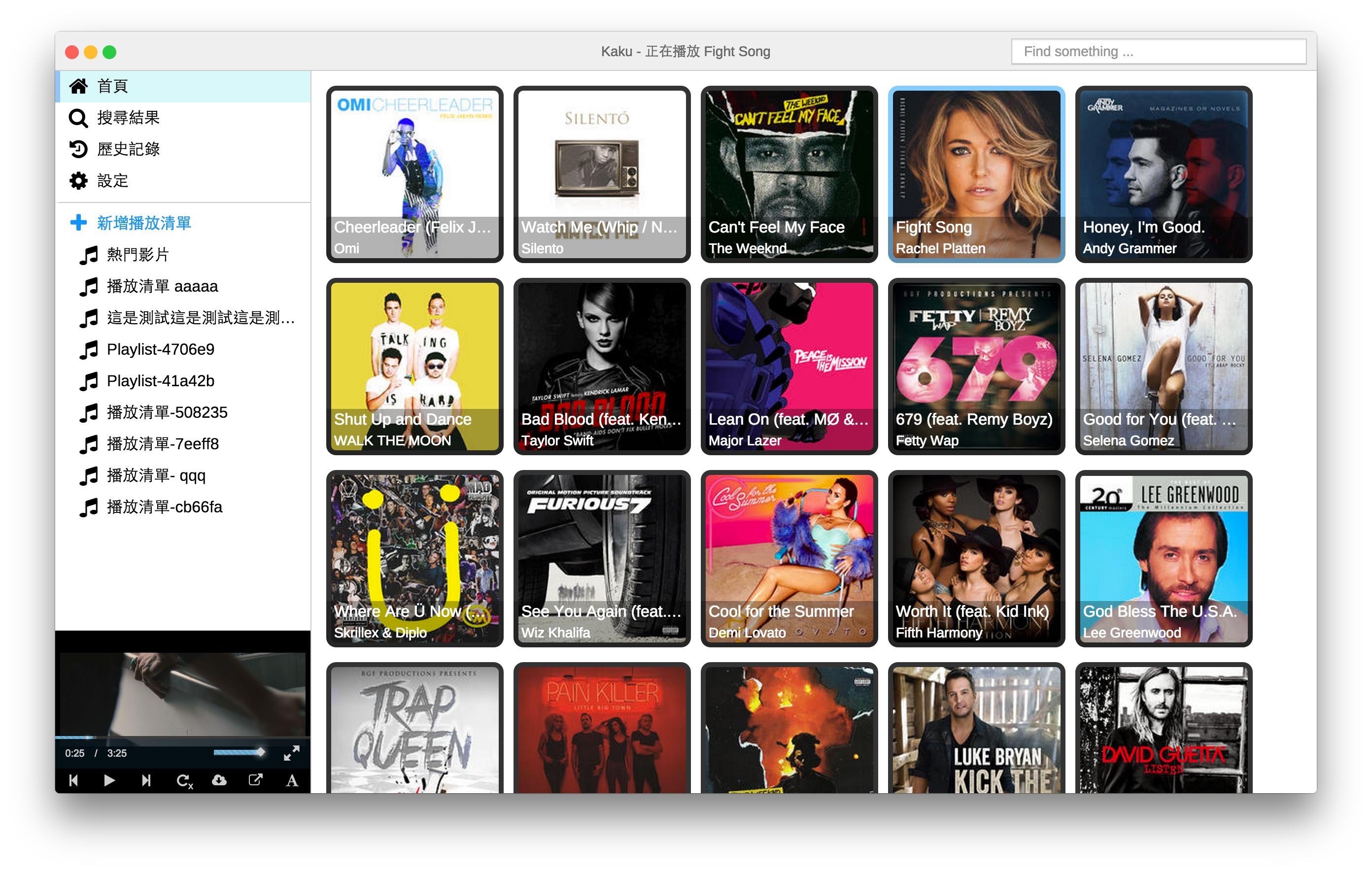Open 播放清單-cb66fa playlist
The height and width of the screenshot is (872, 1372).
[x=164, y=507]
